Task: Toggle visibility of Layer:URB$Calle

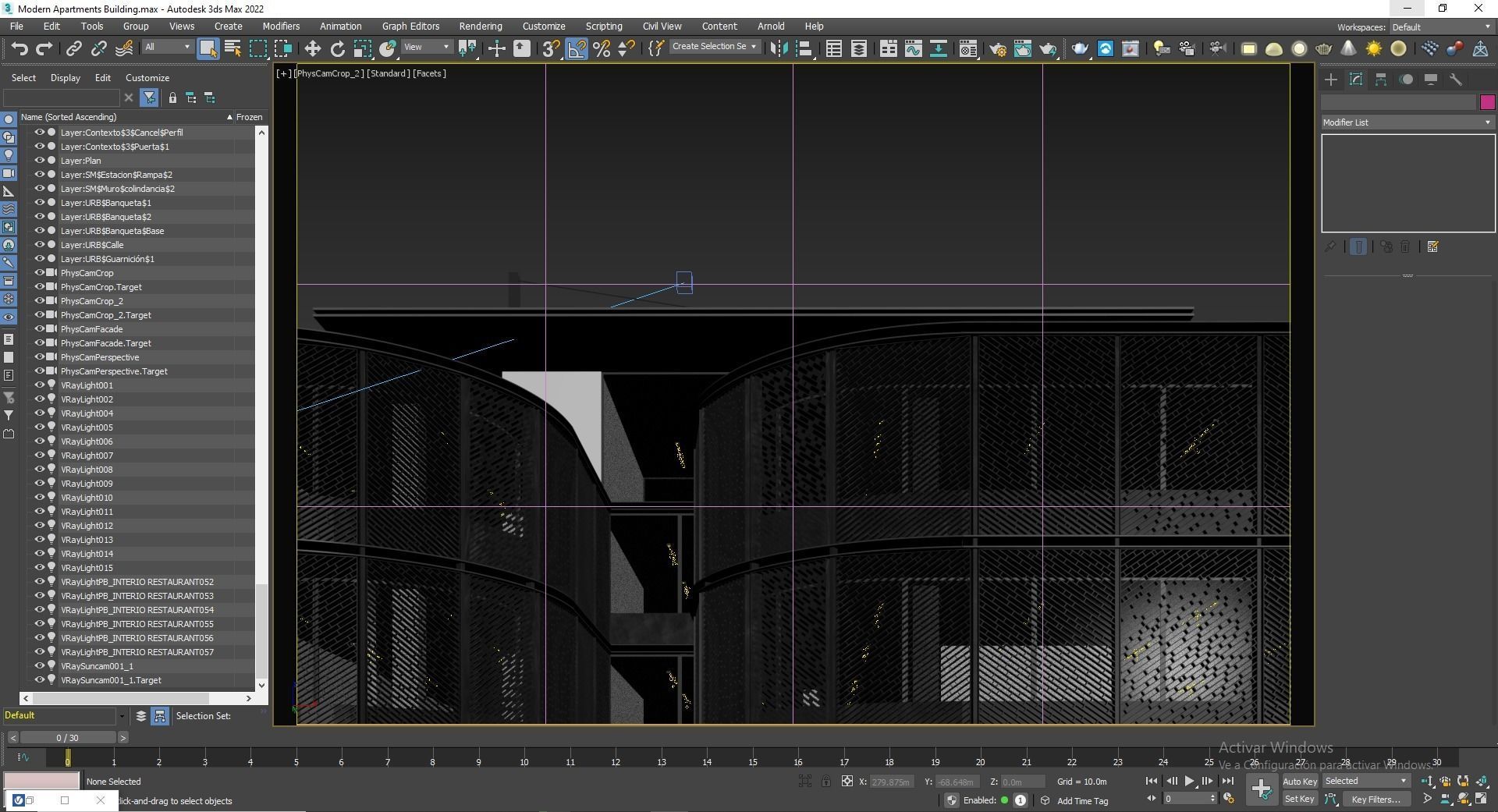Action: [x=39, y=245]
